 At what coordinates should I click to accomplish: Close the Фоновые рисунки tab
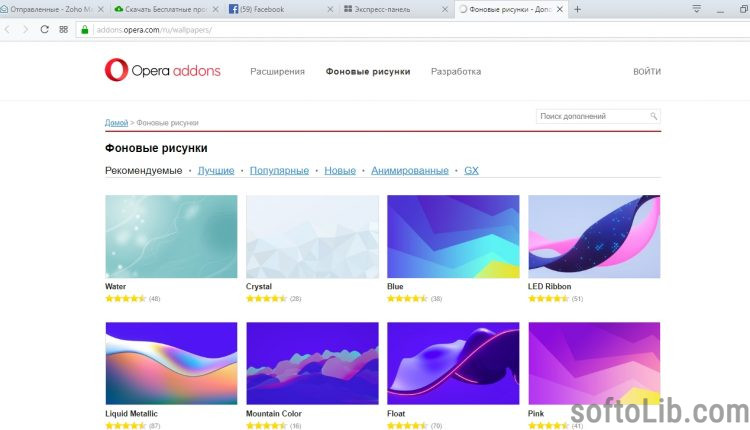click(x=560, y=9)
